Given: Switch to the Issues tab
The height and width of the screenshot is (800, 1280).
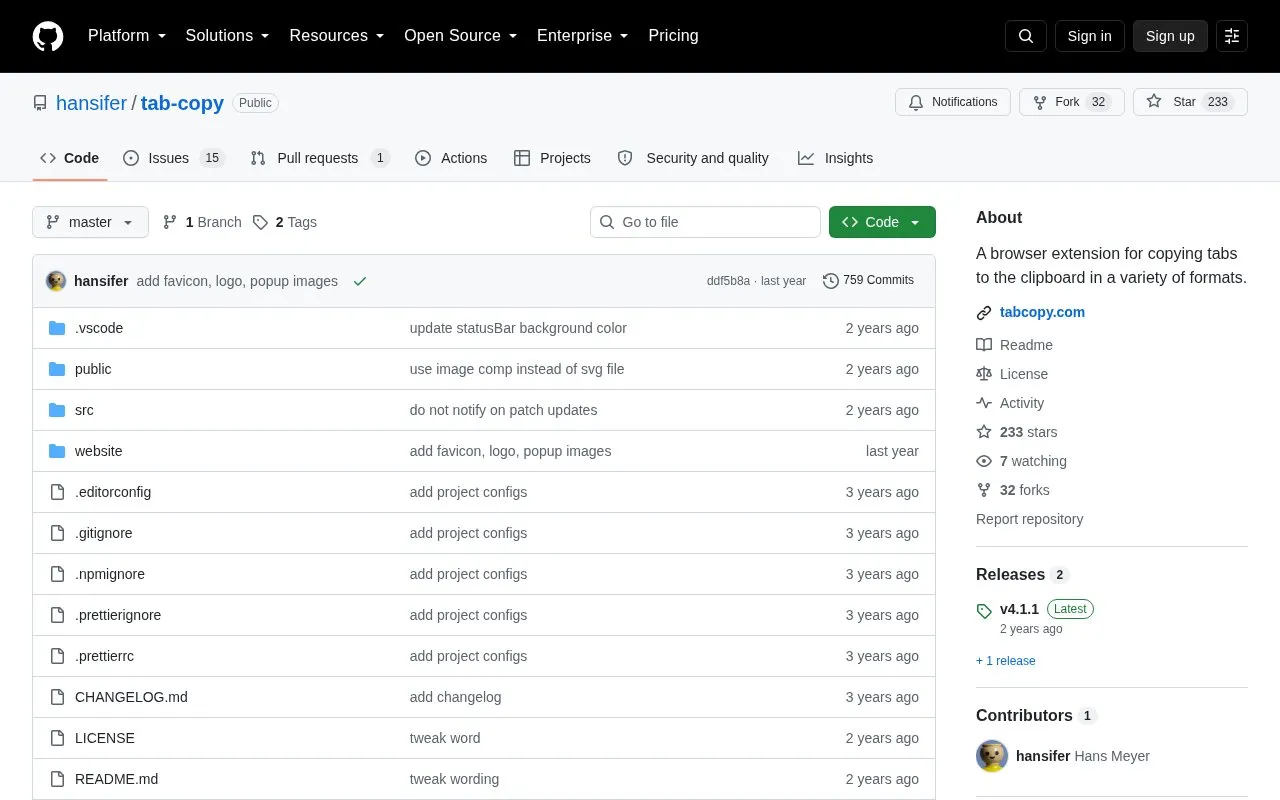Looking at the screenshot, I should click(x=174, y=158).
